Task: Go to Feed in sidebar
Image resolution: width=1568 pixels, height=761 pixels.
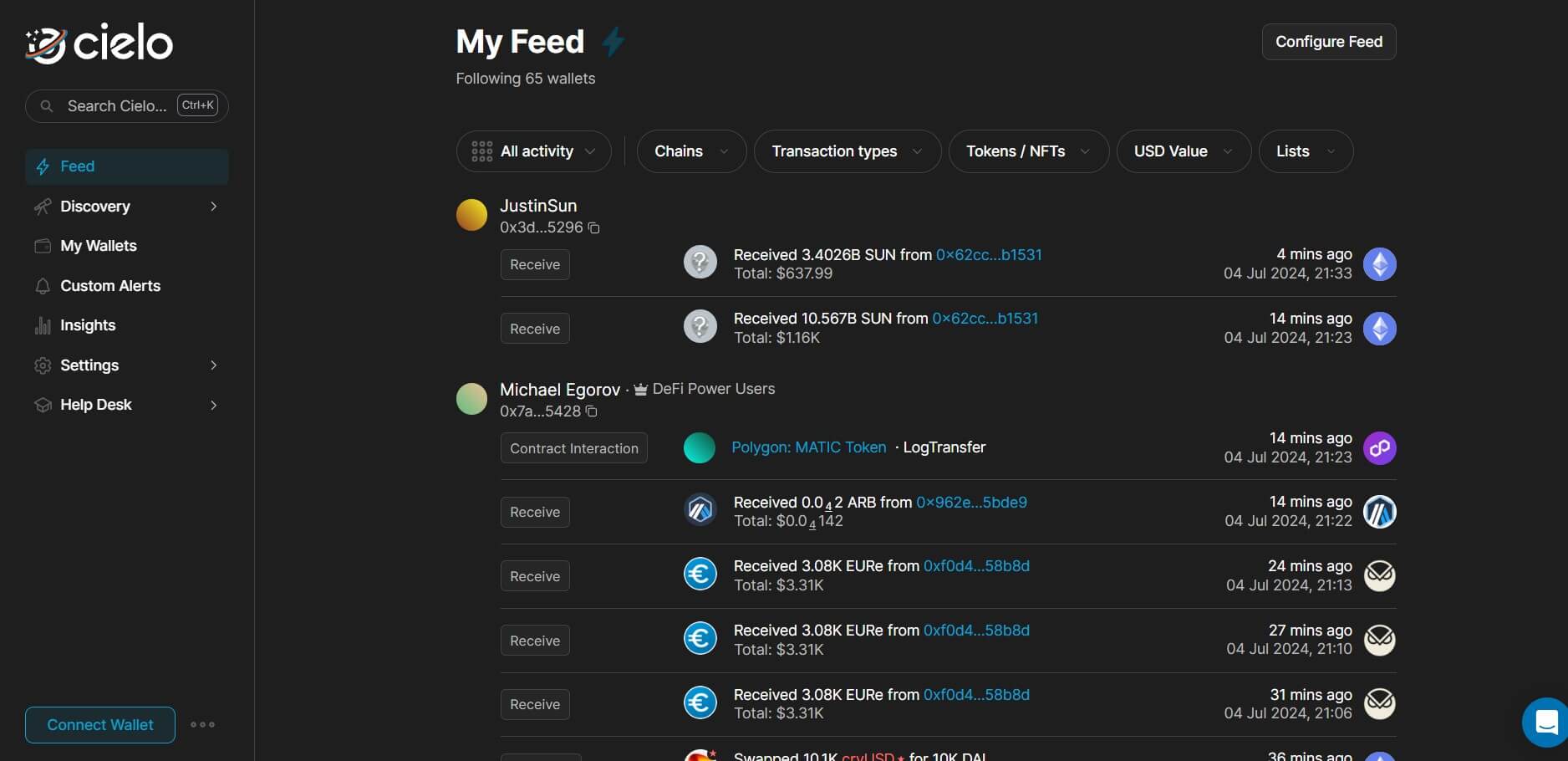Action: coord(127,166)
